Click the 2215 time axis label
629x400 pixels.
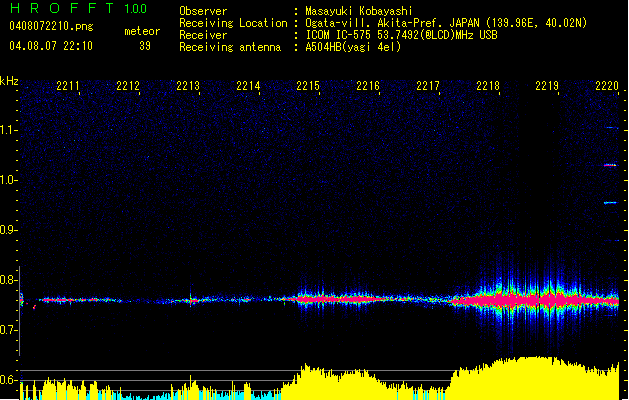[x=308, y=85]
